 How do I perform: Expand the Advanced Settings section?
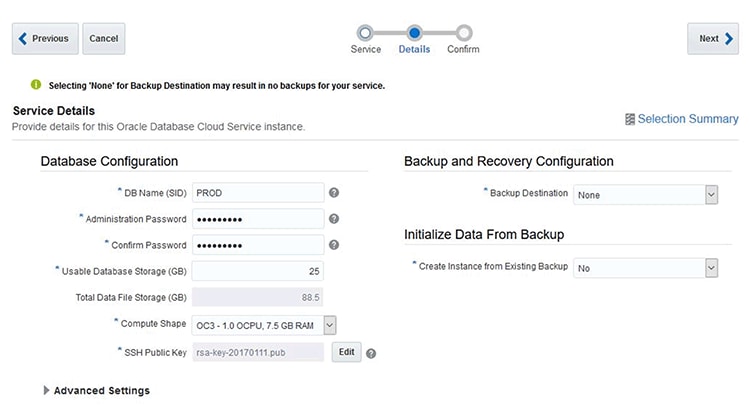coord(47,390)
